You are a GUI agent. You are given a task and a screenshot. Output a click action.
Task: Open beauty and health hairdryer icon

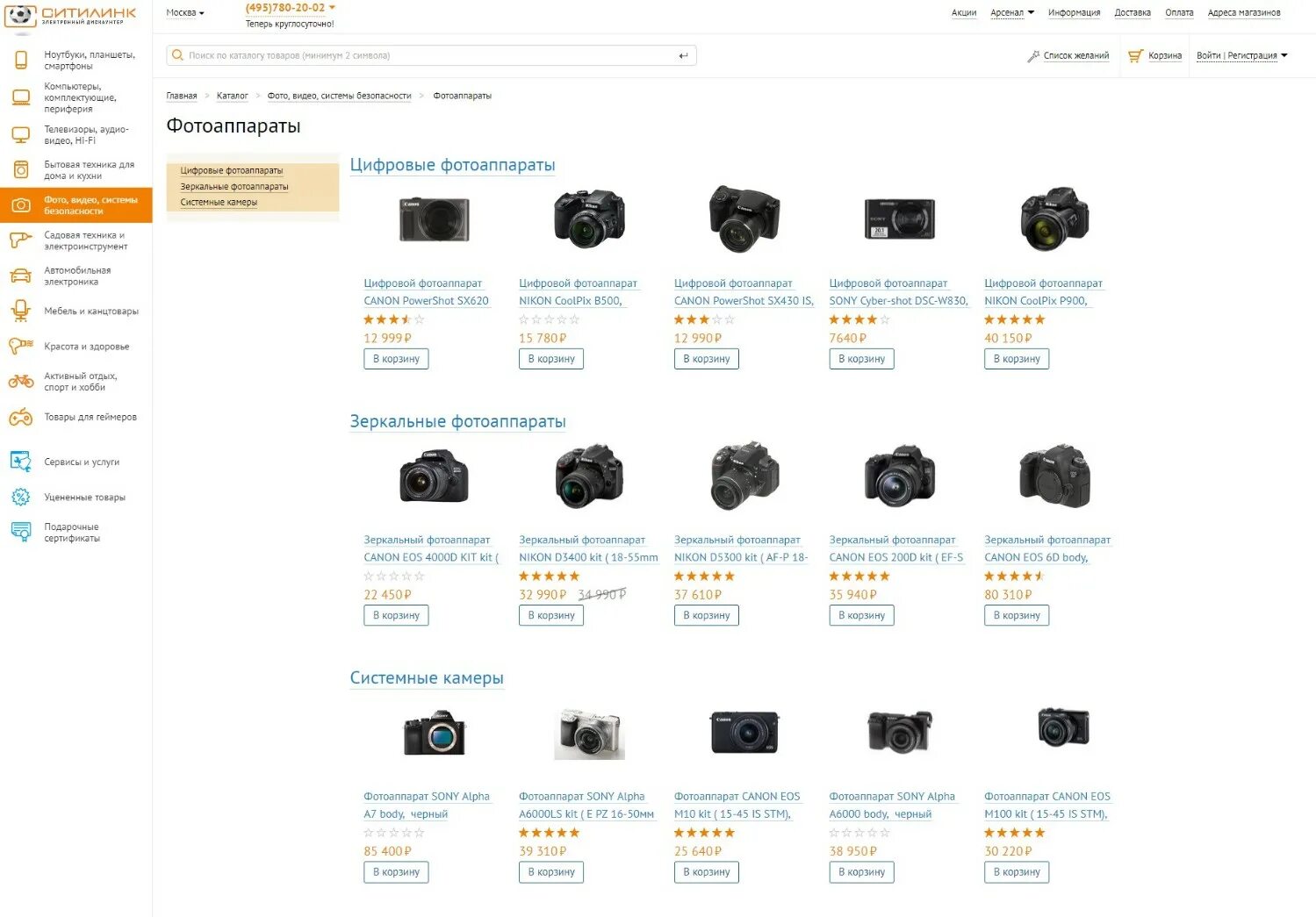click(x=21, y=346)
